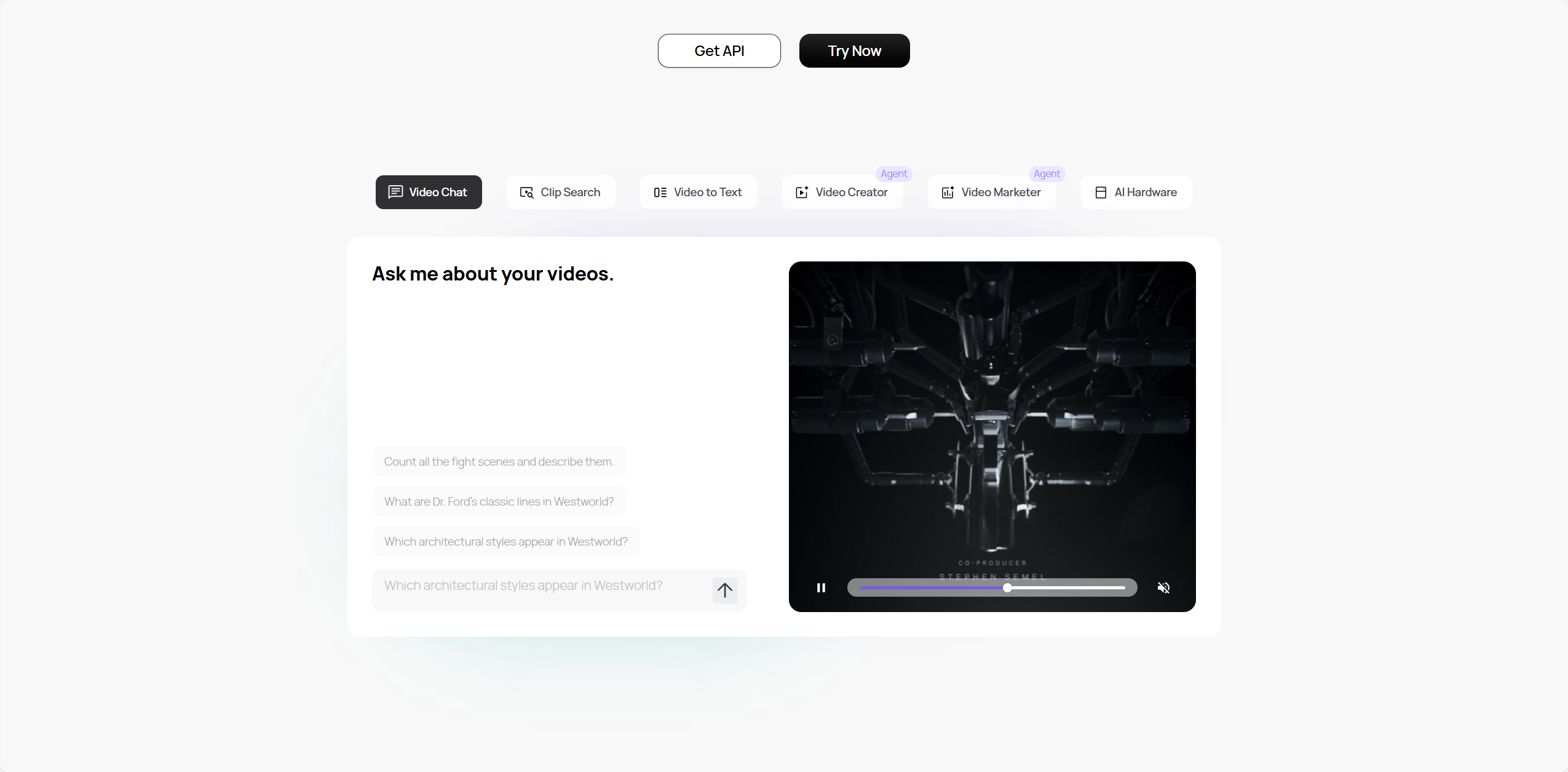Focus the question input field

coord(541,590)
